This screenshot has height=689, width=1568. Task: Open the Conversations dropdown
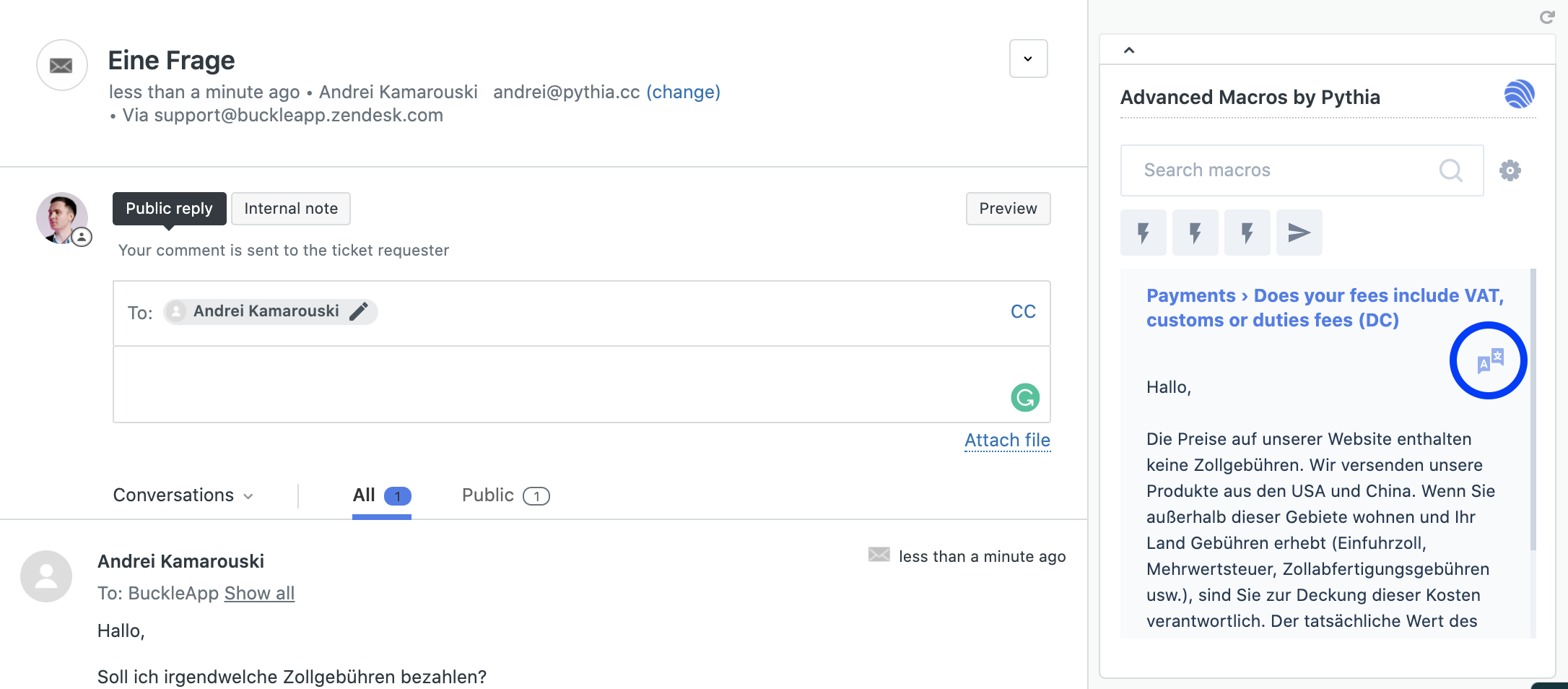click(183, 495)
